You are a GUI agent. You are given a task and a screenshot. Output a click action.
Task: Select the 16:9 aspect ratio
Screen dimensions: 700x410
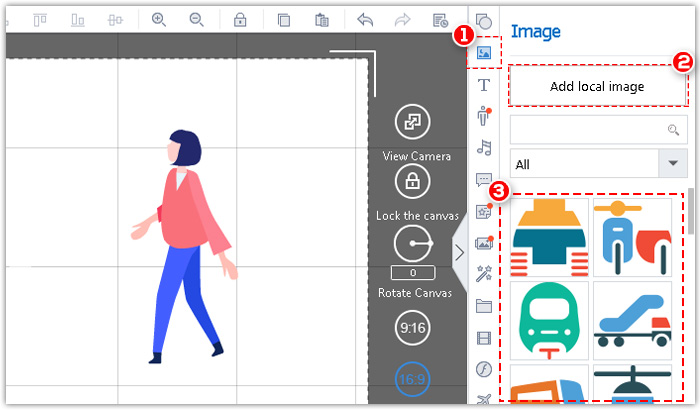(412, 379)
